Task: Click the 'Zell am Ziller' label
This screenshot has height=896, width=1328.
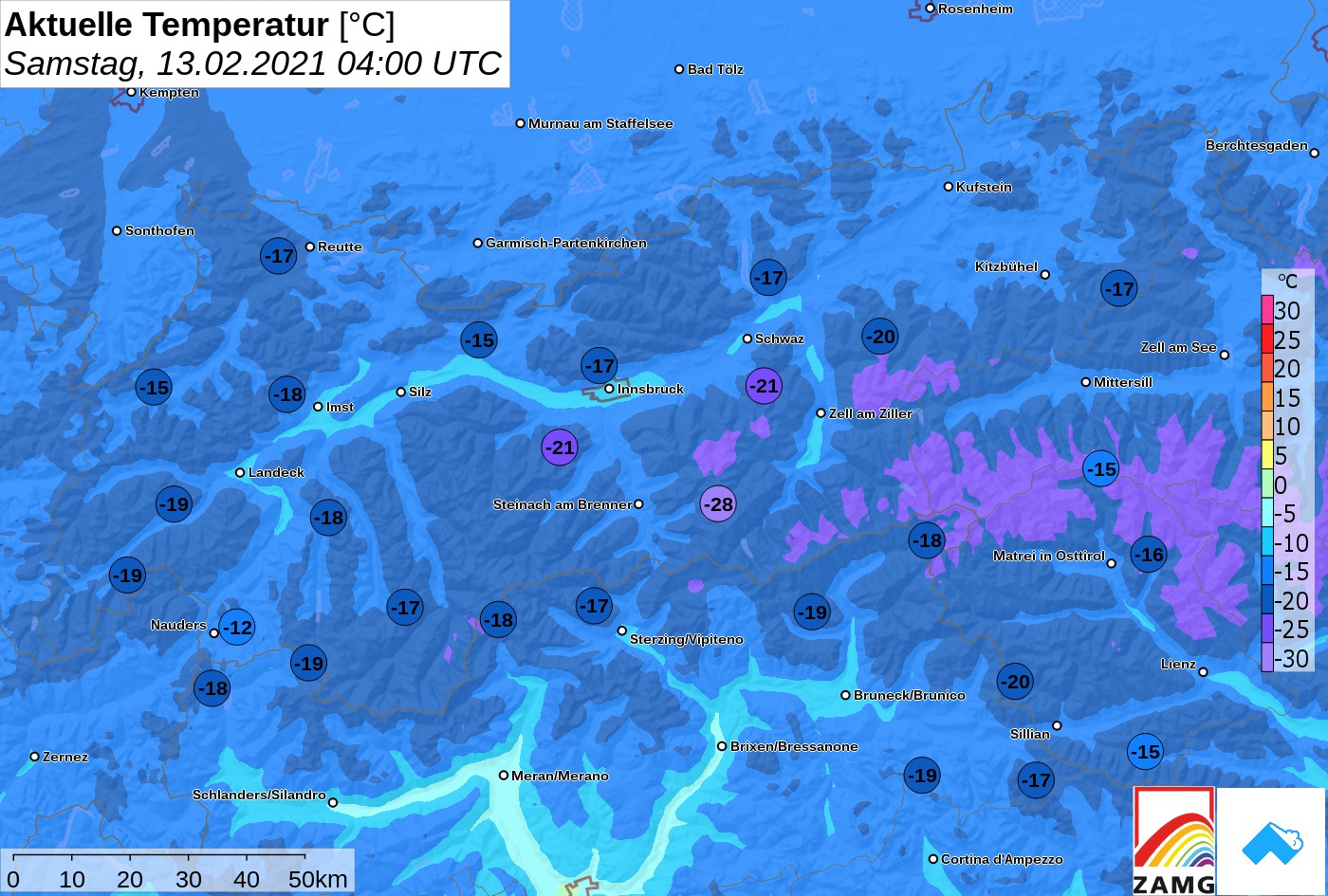Action: coord(871,413)
